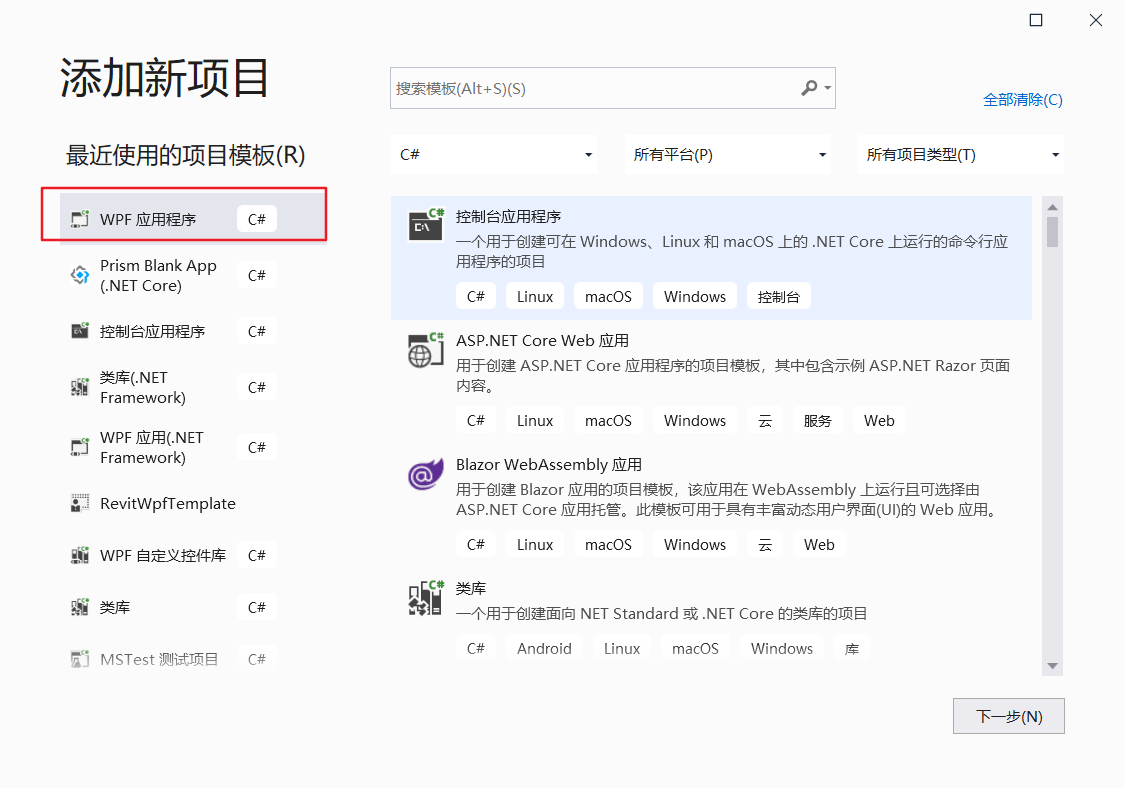1125x788 pixels.
Task: Select the MSTest 测试项目 template icon
Action: pos(80,659)
